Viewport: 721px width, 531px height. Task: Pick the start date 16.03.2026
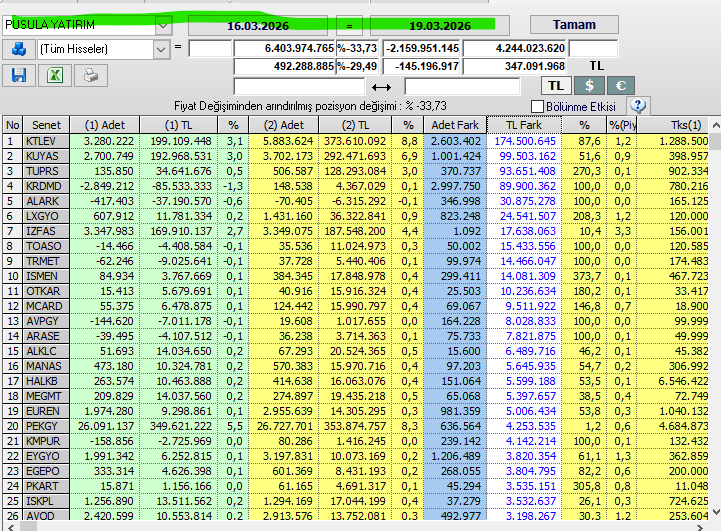[258, 26]
